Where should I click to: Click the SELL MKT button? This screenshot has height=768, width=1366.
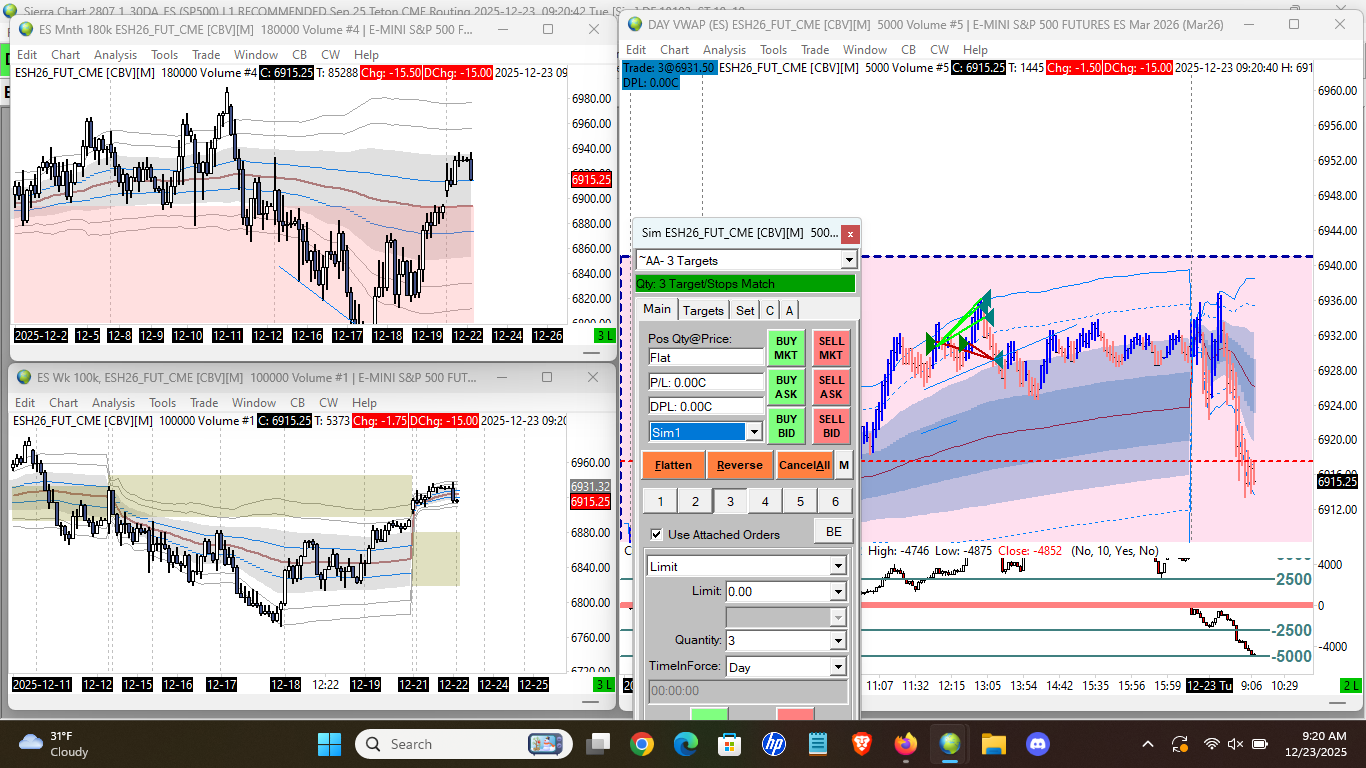pos(831,348)
